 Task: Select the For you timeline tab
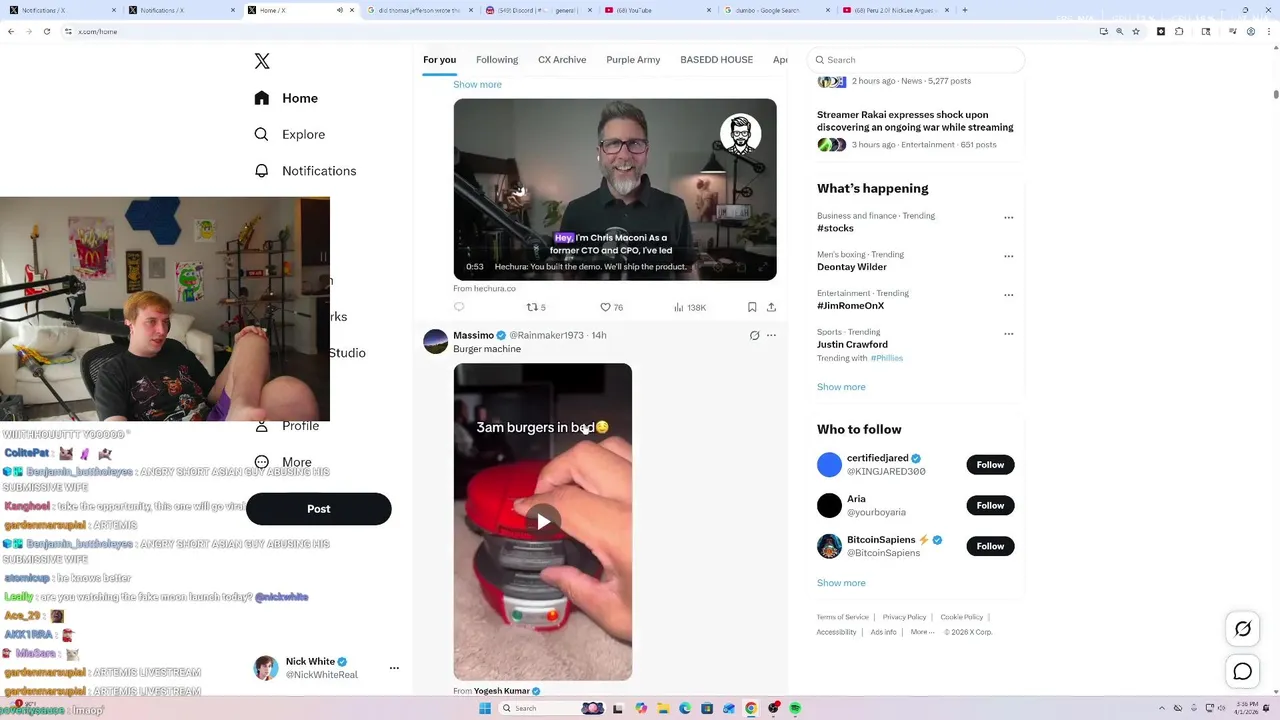[439, 60]
